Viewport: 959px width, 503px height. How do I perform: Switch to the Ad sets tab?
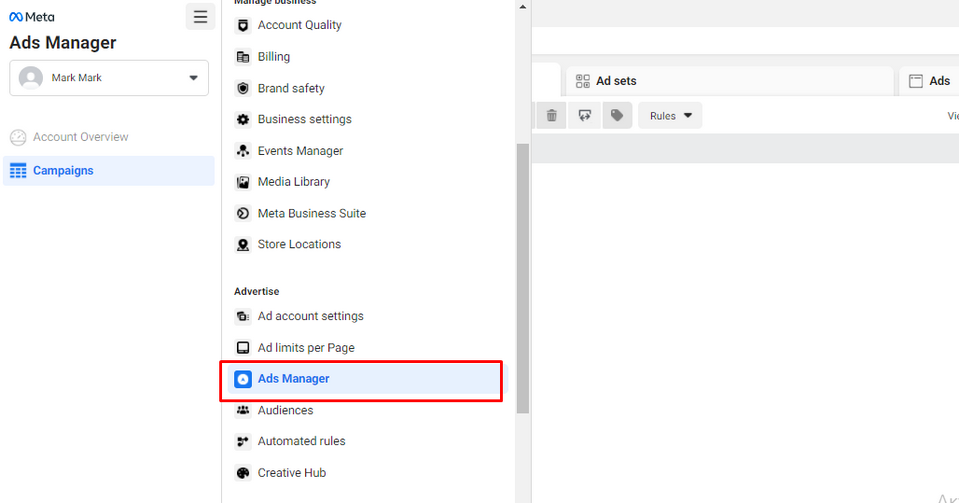(615, 81)
